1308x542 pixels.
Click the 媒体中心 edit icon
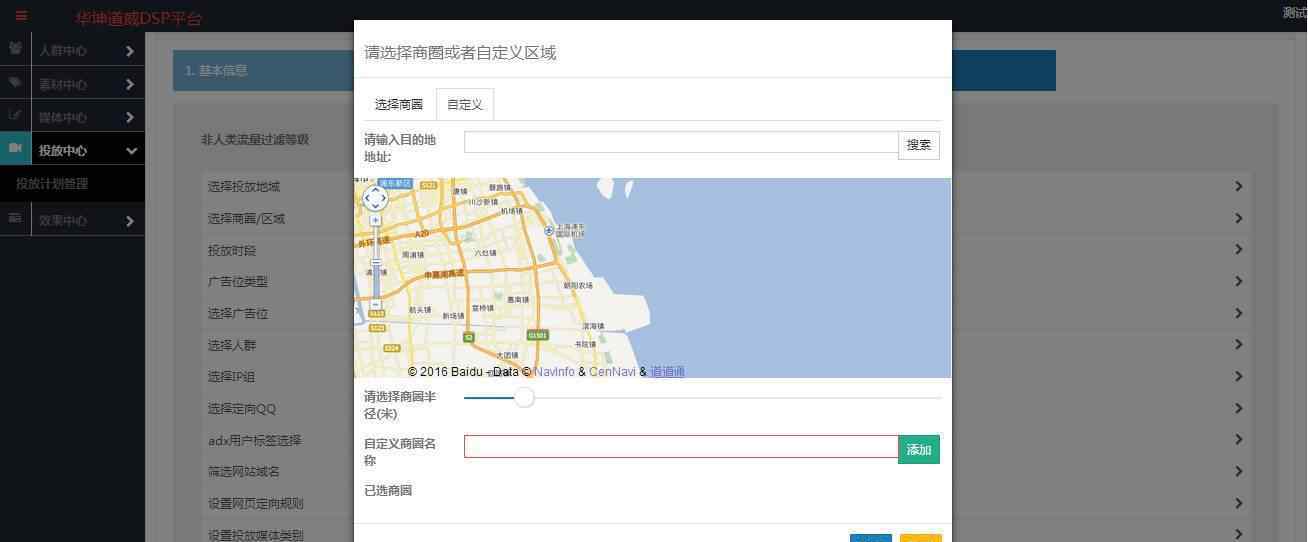tap(15, 116)
